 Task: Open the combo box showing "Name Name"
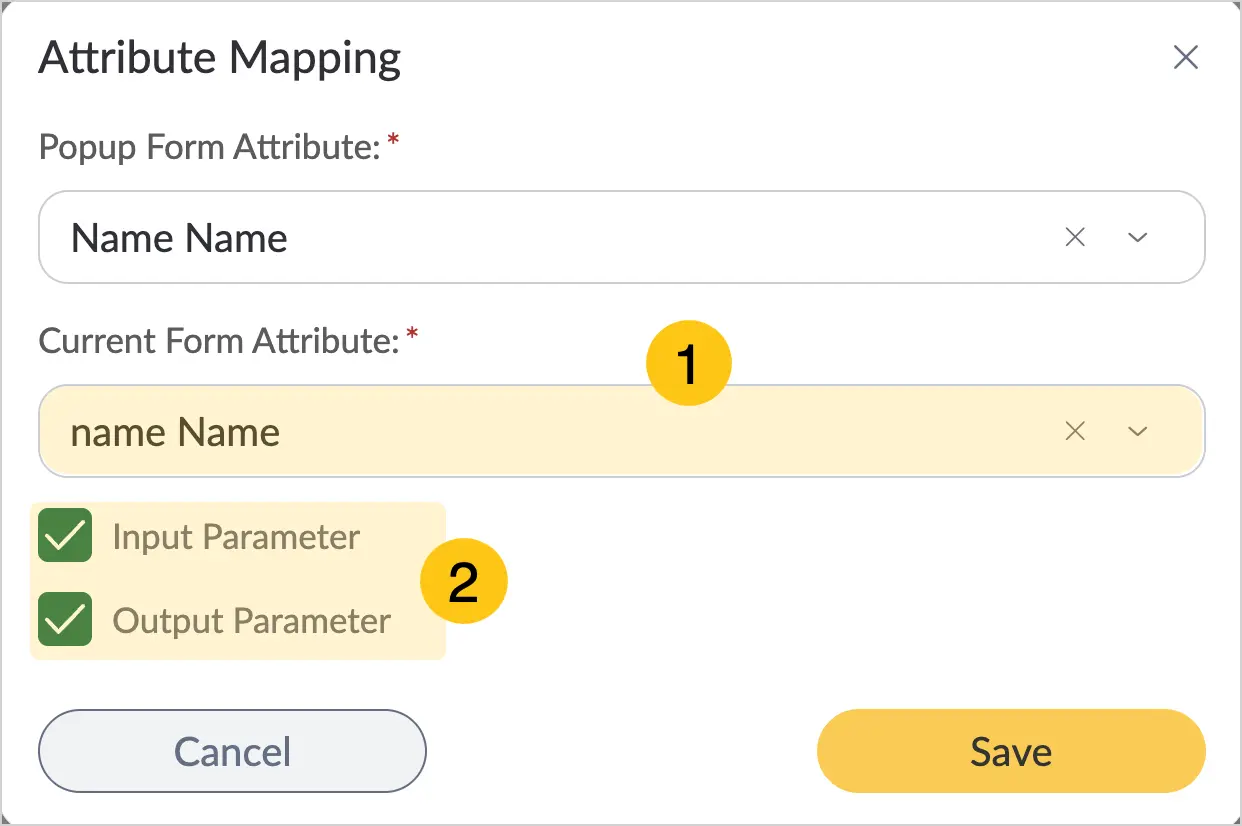pyautogui.click(x=621, y=237)
